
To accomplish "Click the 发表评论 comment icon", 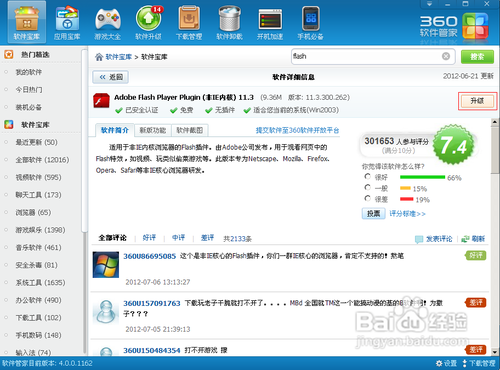I will coord(419,239).
